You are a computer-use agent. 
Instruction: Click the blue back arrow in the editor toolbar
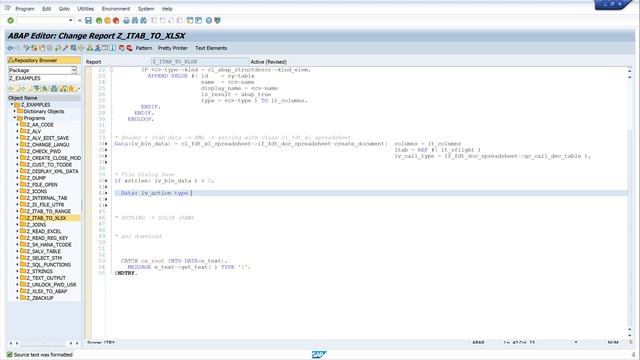(10, 48)
